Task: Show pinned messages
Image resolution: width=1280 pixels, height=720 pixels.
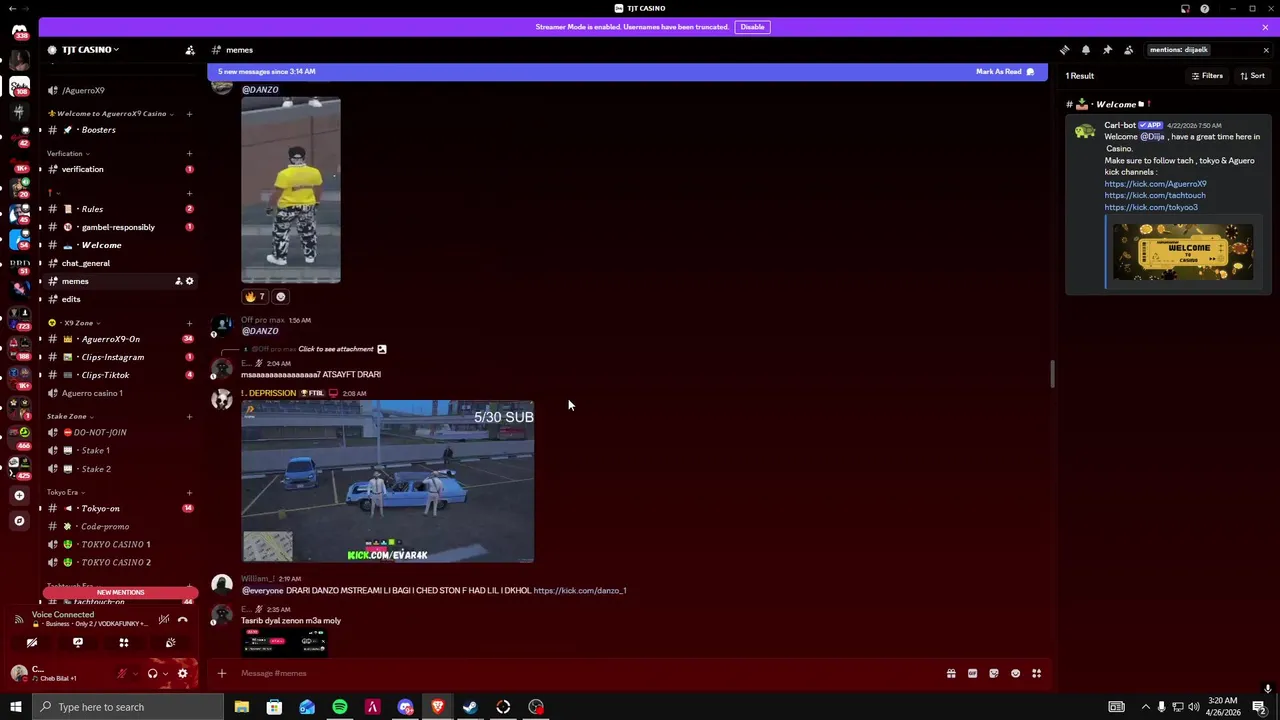Action: click(1107, 50)
